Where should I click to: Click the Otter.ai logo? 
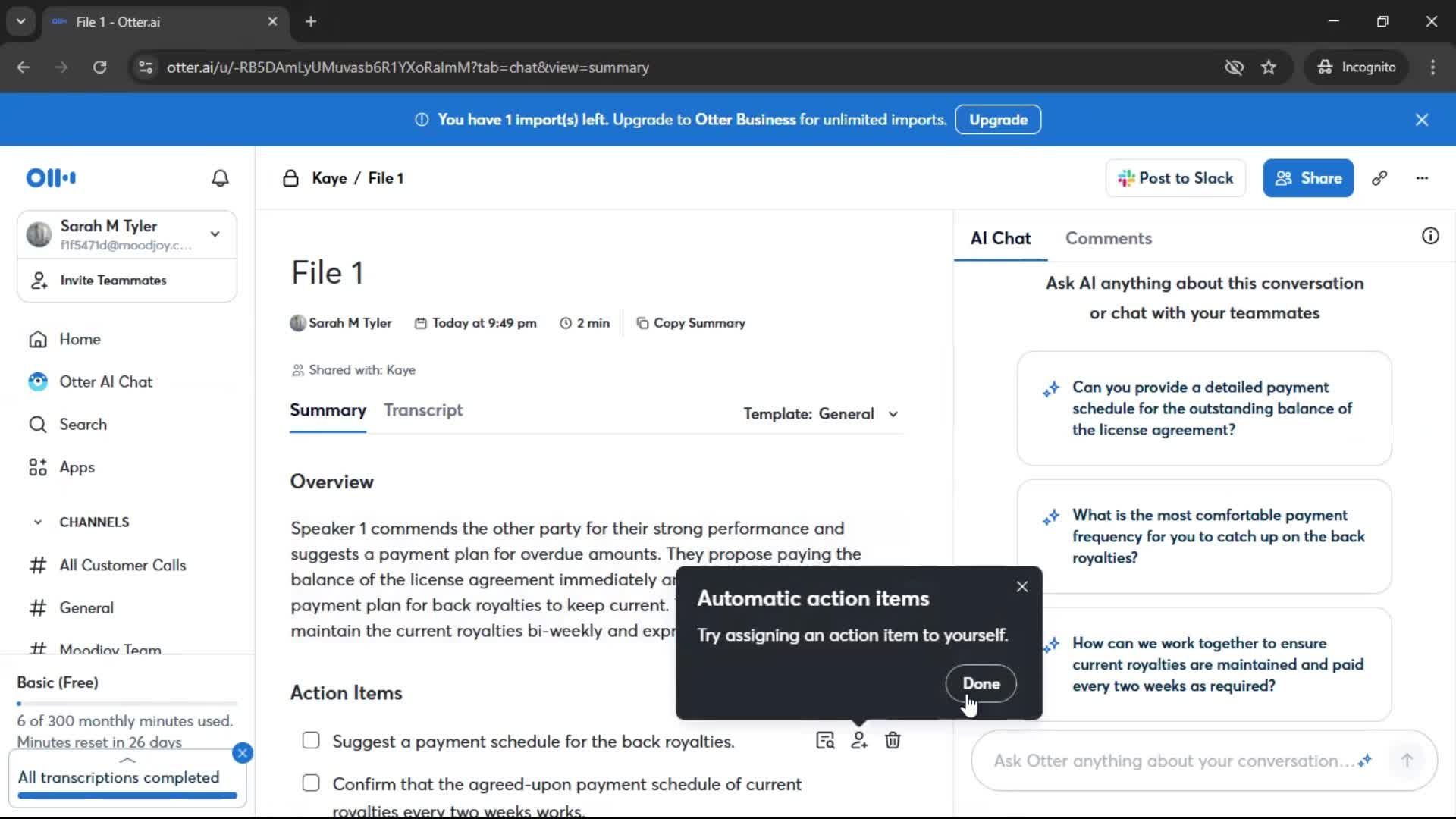(x=51, y=178)
